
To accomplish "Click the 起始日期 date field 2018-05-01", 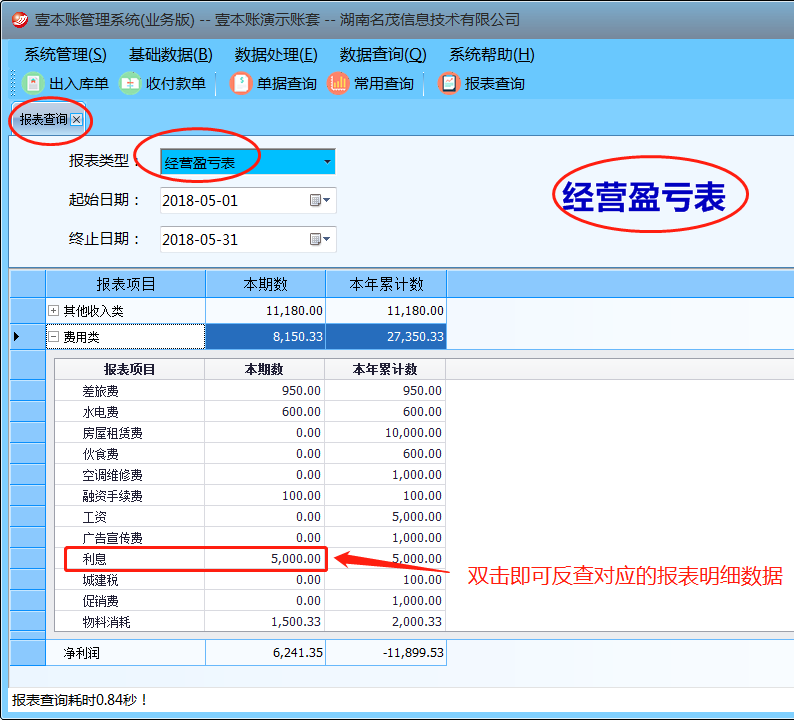I will tap(248, 201).
